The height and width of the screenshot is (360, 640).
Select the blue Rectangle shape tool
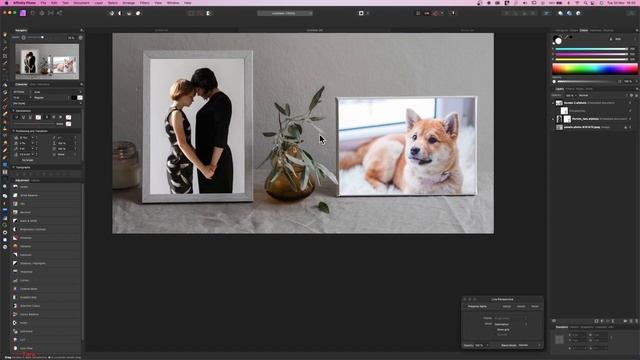5,164
